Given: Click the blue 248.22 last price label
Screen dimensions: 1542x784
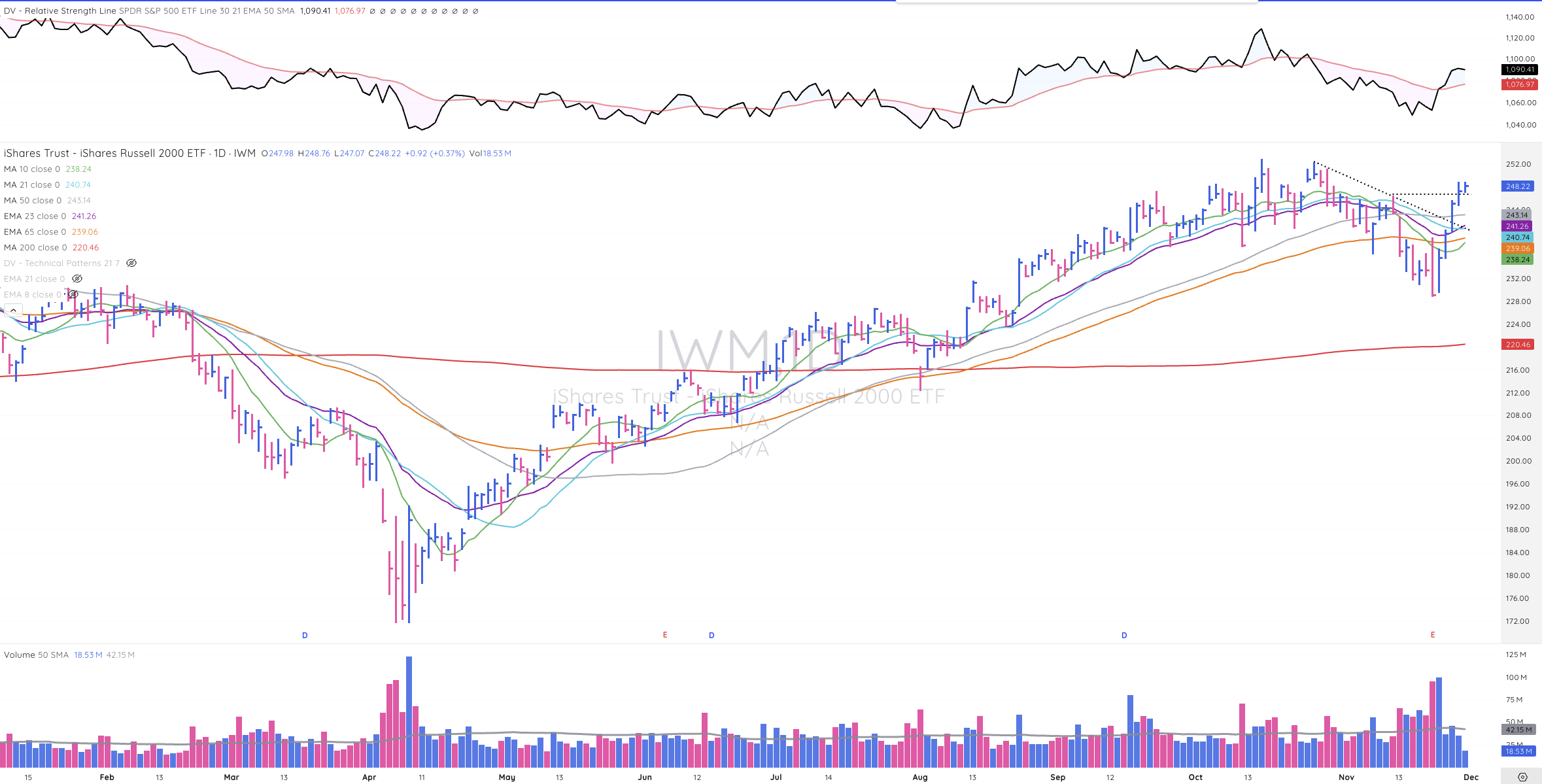Looking at the screenshot, I should tap(1518, 186).
